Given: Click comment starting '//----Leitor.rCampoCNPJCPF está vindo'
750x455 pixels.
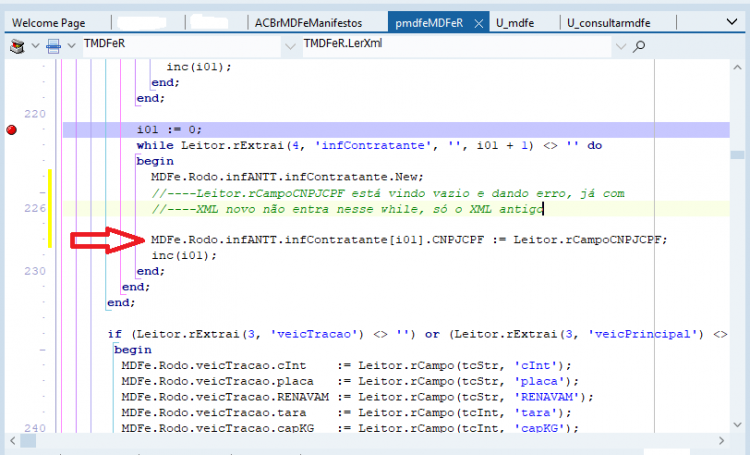Looking at the screenshot, I should click(x=387, y=193).
